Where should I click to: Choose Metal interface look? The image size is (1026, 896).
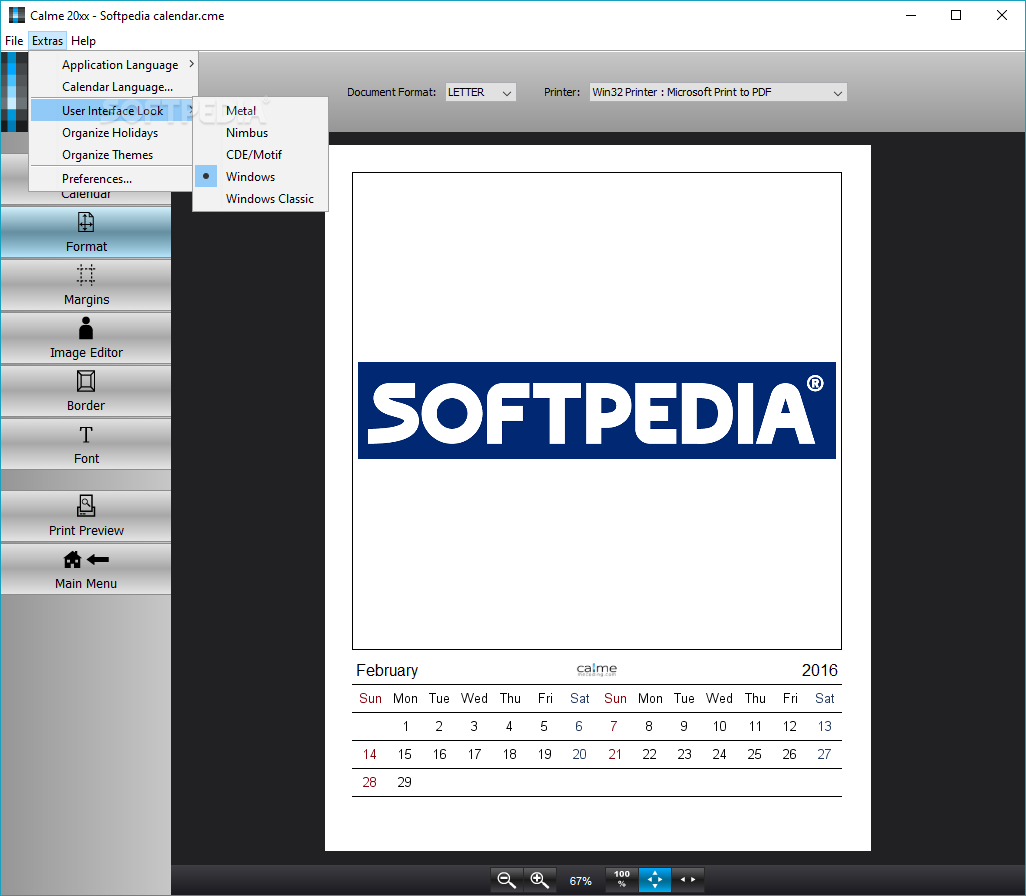click(x=260, y=111)
